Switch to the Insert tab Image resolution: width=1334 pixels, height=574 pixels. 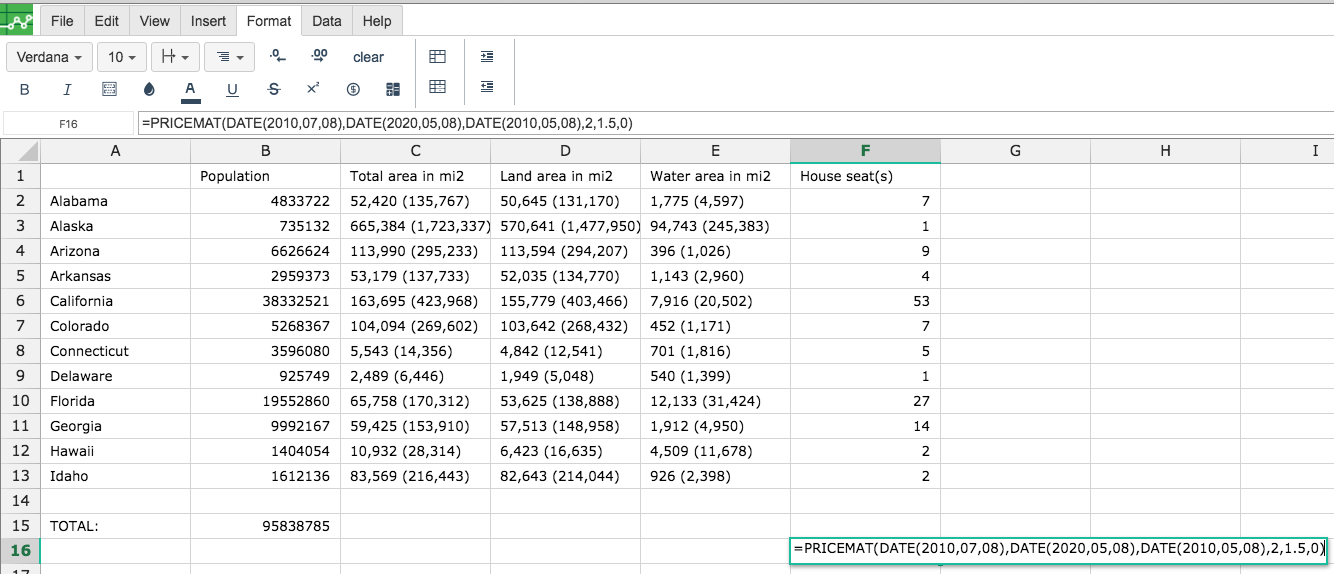click(x=208, y=21)
